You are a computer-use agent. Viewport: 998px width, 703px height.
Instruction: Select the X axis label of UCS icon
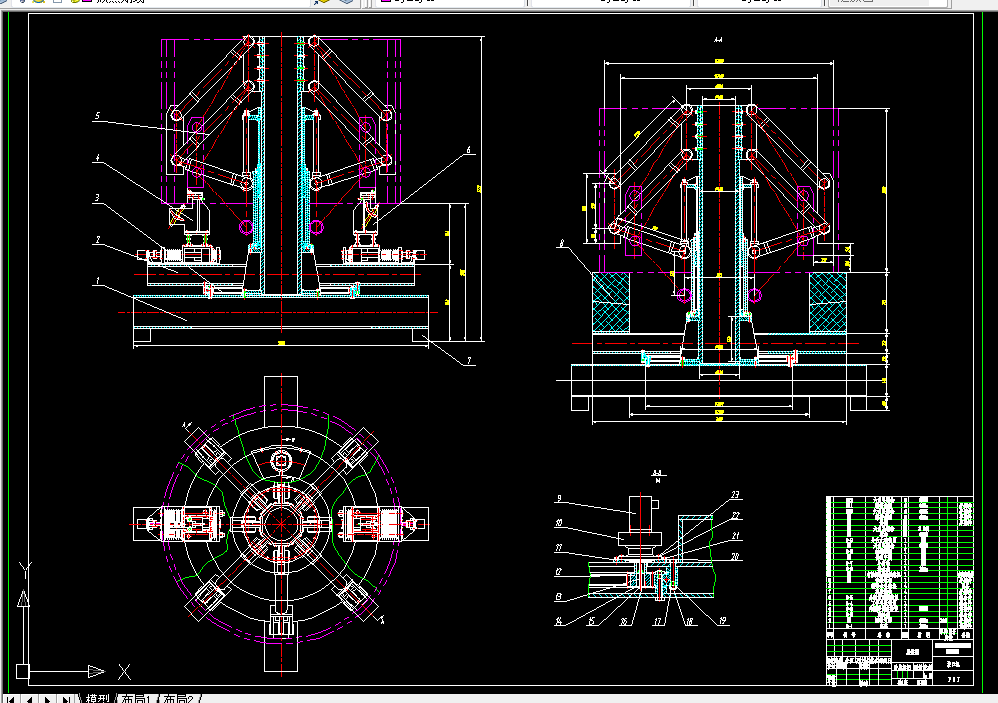[x=125, y=671]
